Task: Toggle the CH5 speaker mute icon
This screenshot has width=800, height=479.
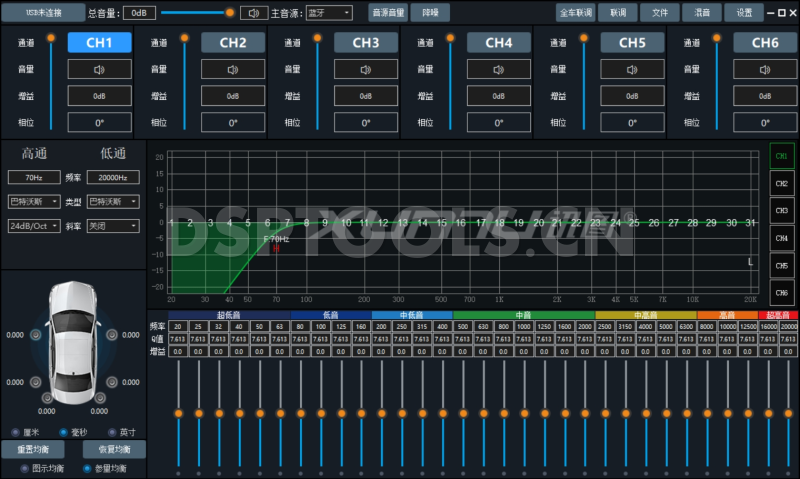Action: (x=632, y=70)
